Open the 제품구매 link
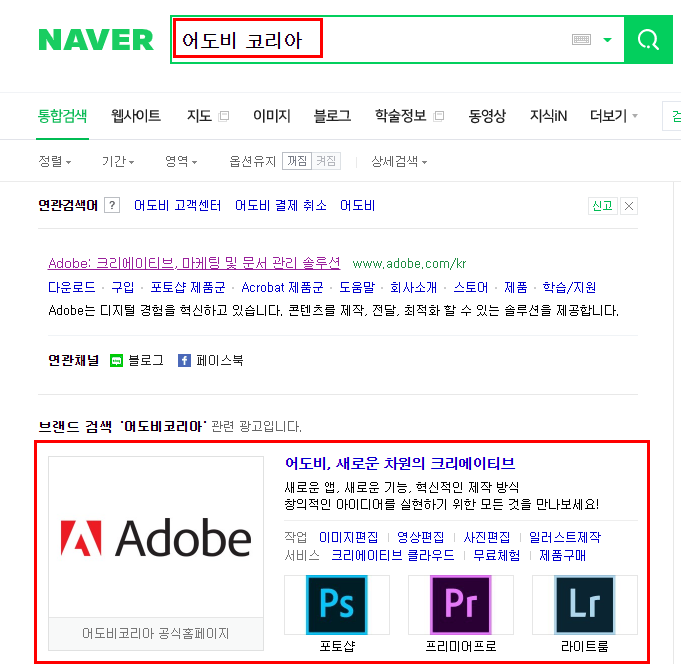This screenshot has height=664, width=681. [x=562, y=555]
